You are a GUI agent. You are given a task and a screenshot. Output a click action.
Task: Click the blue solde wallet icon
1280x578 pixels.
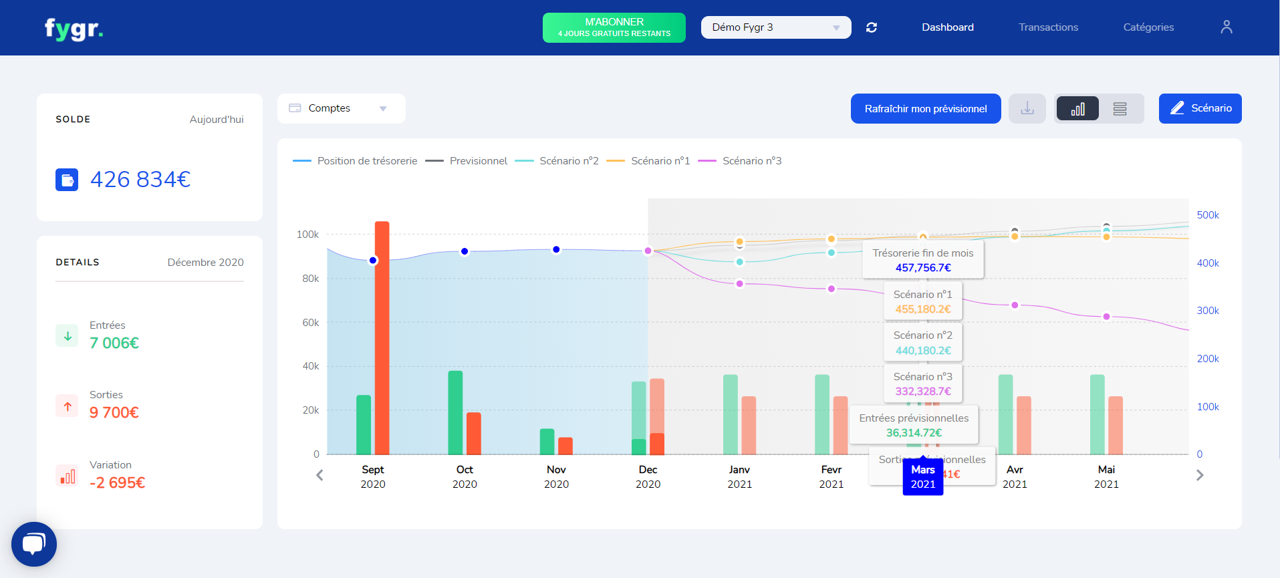click(x=67, y=180)
